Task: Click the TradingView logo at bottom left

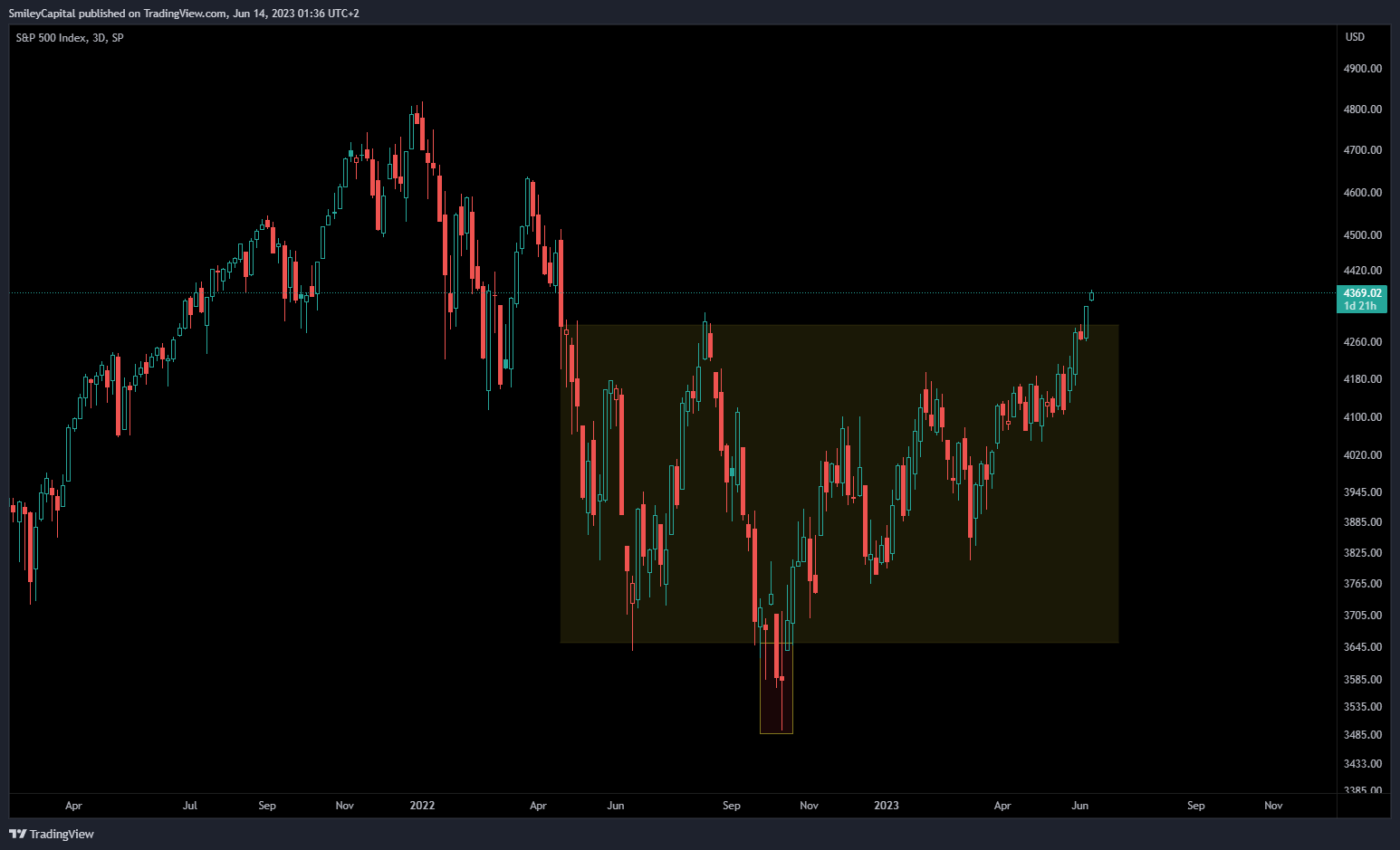Action: pos(52,834)
